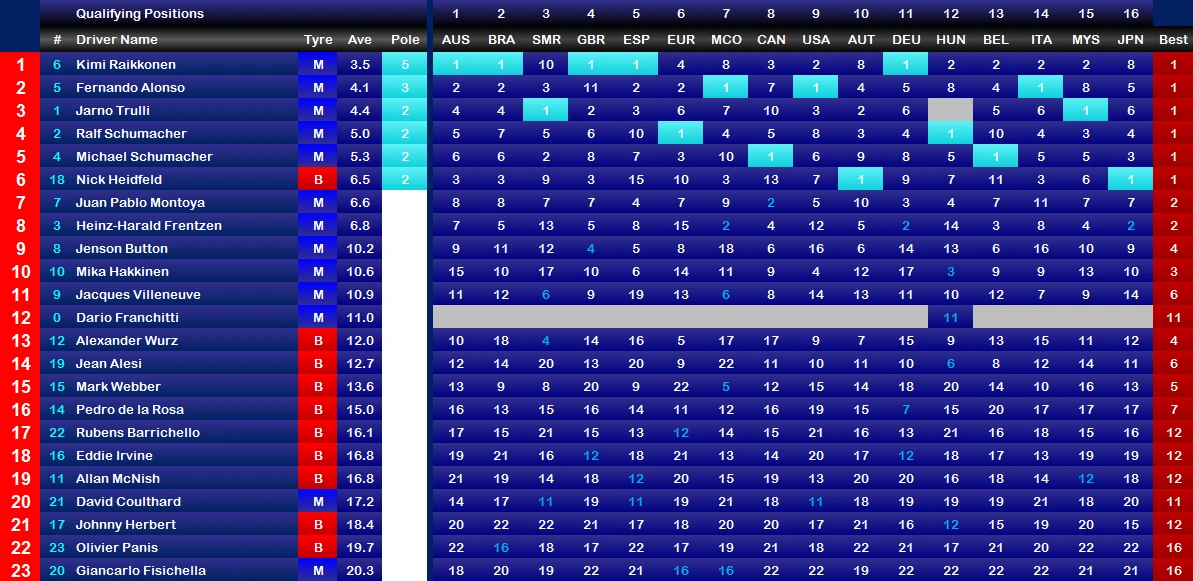
Task: Select the Best column header
Action: coord(1172,40)
